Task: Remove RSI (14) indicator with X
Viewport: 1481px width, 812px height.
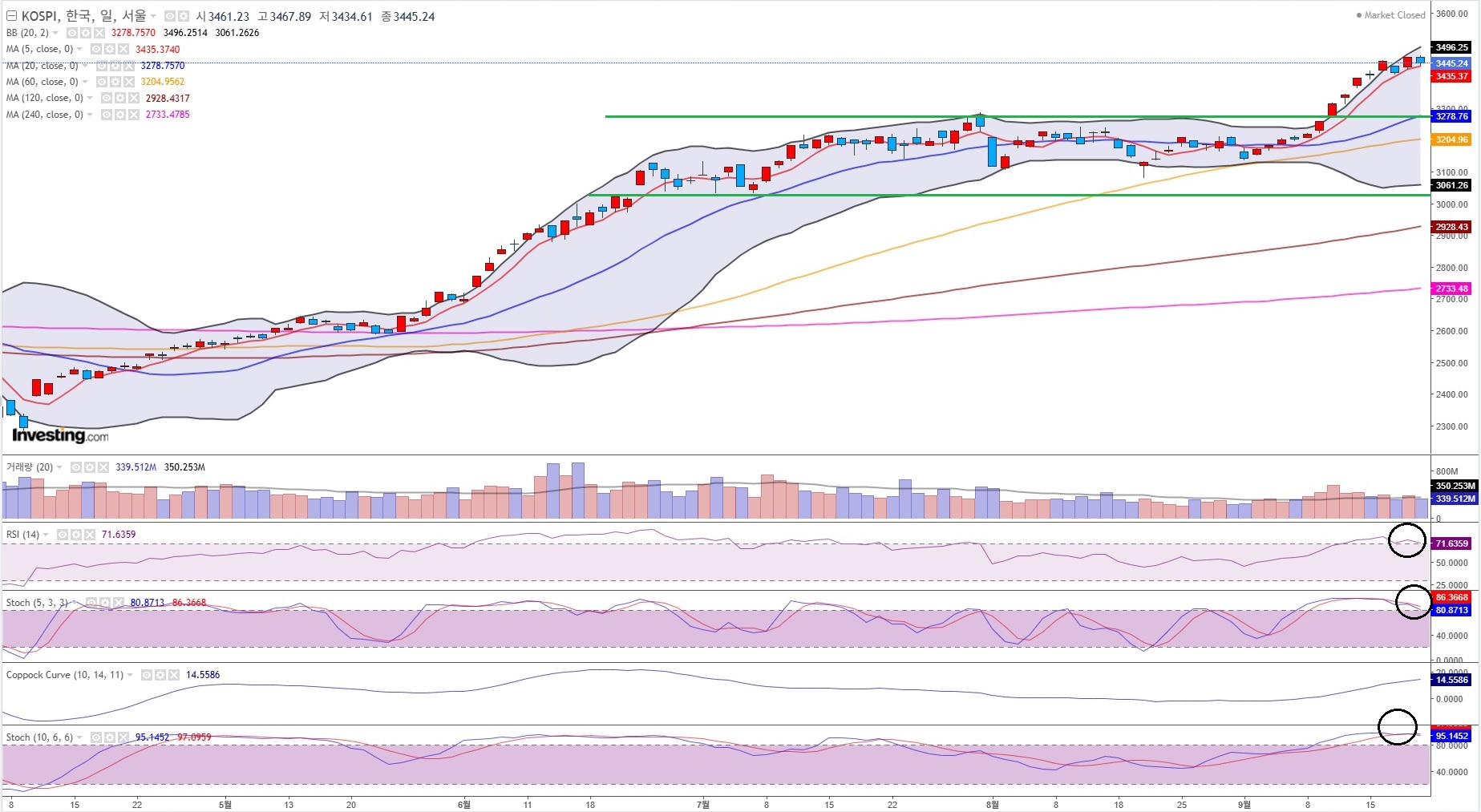Action: (90, 535)
